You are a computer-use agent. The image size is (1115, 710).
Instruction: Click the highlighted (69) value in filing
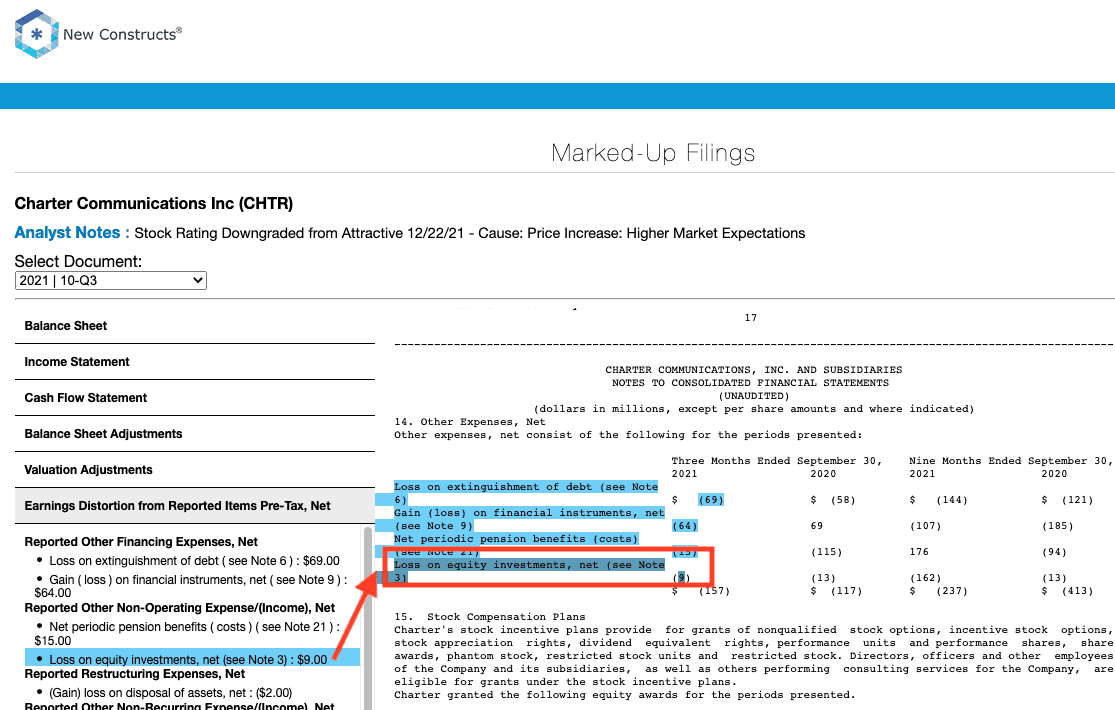710,499
